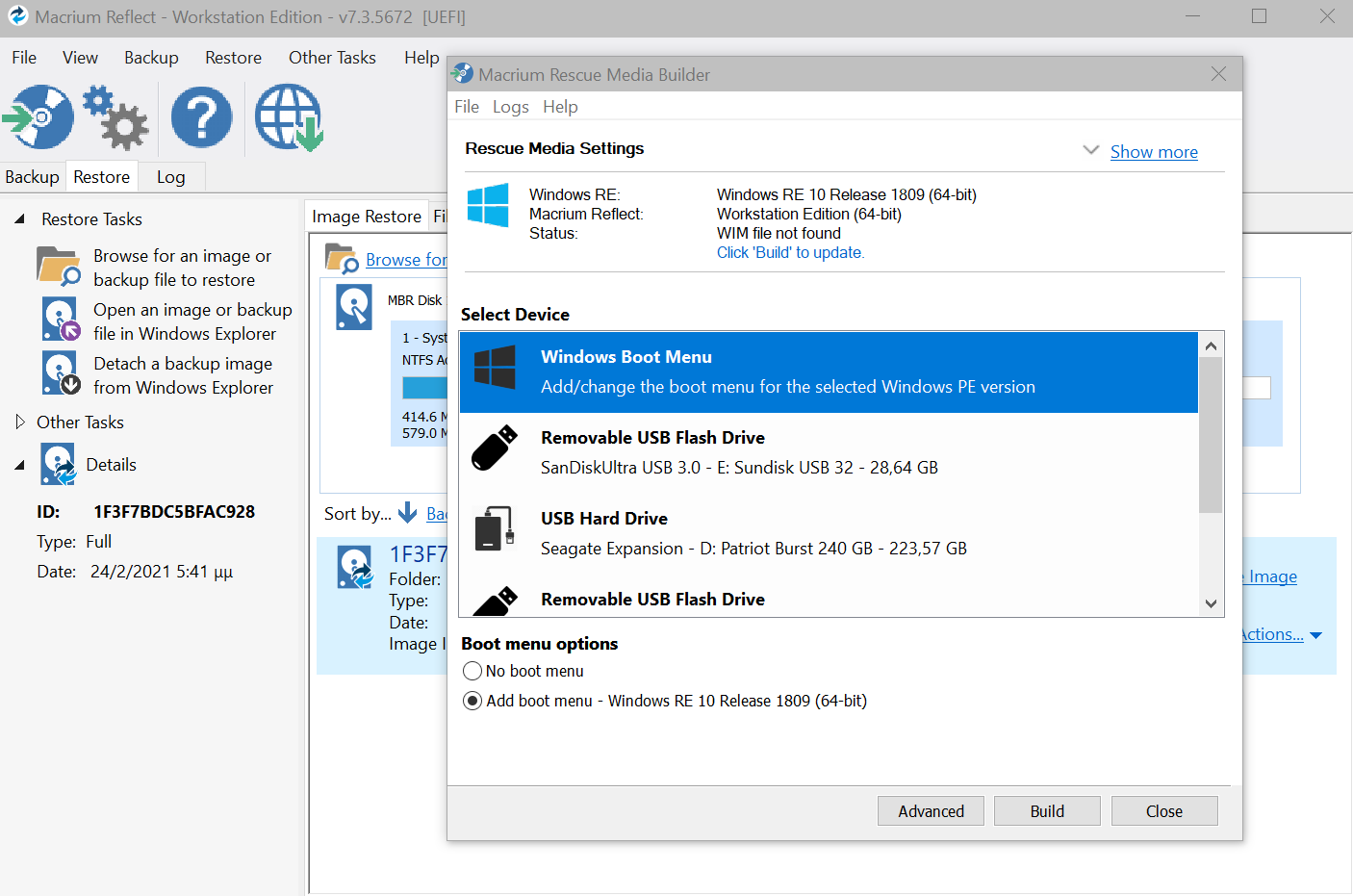Click the Macrium Rescue Media Builder title icon
The height and width of the screenshot is (896, 1353).
coord(463,73)
